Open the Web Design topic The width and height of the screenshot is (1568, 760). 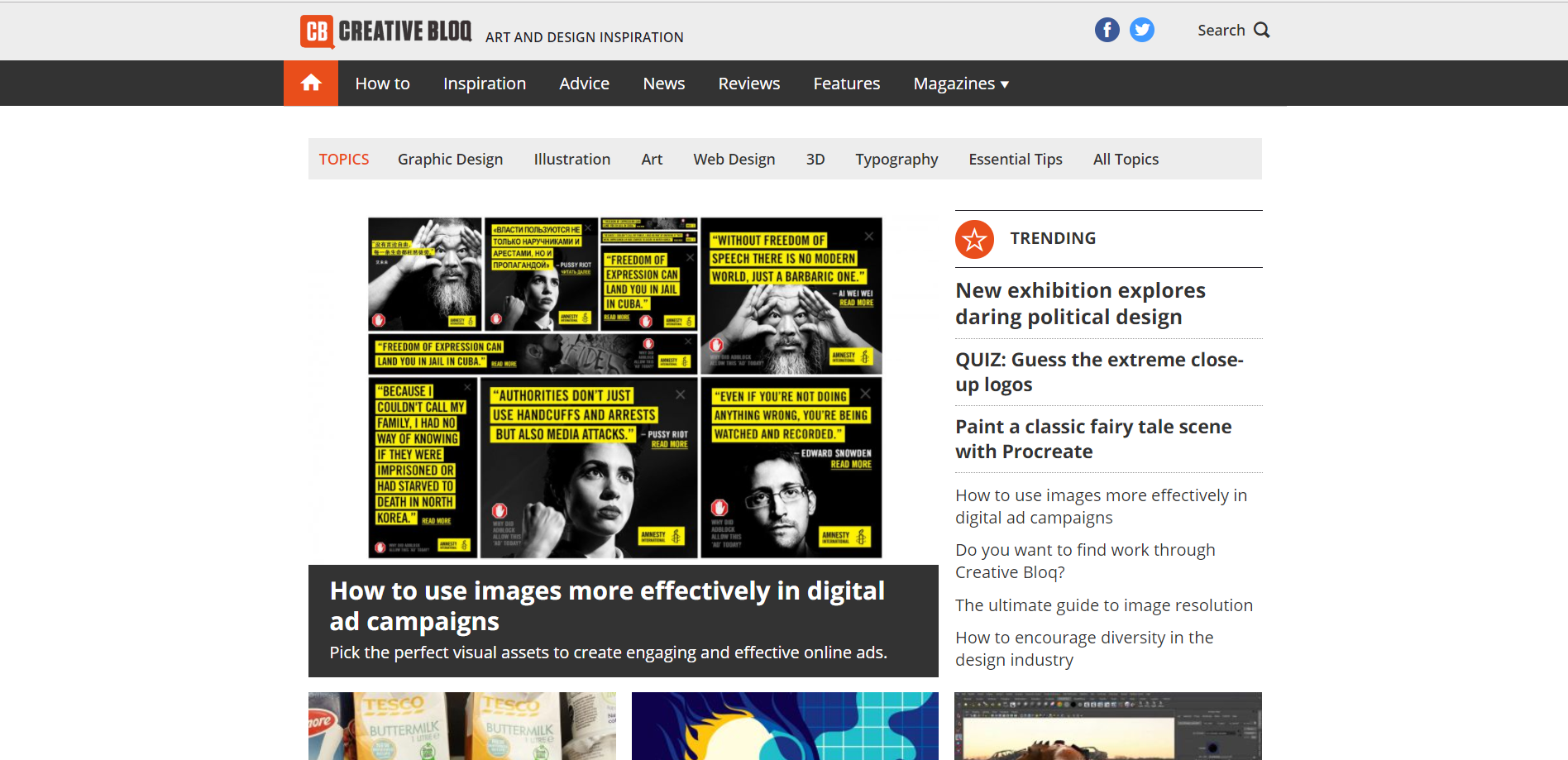(734, 159)
